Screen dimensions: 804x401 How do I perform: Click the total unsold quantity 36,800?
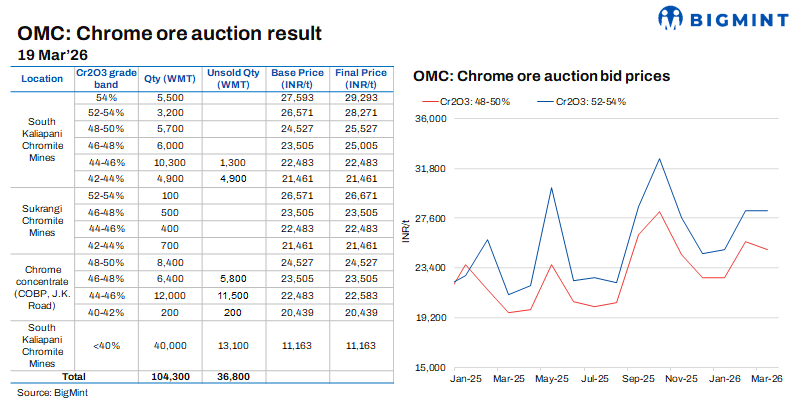click(232, 376)
